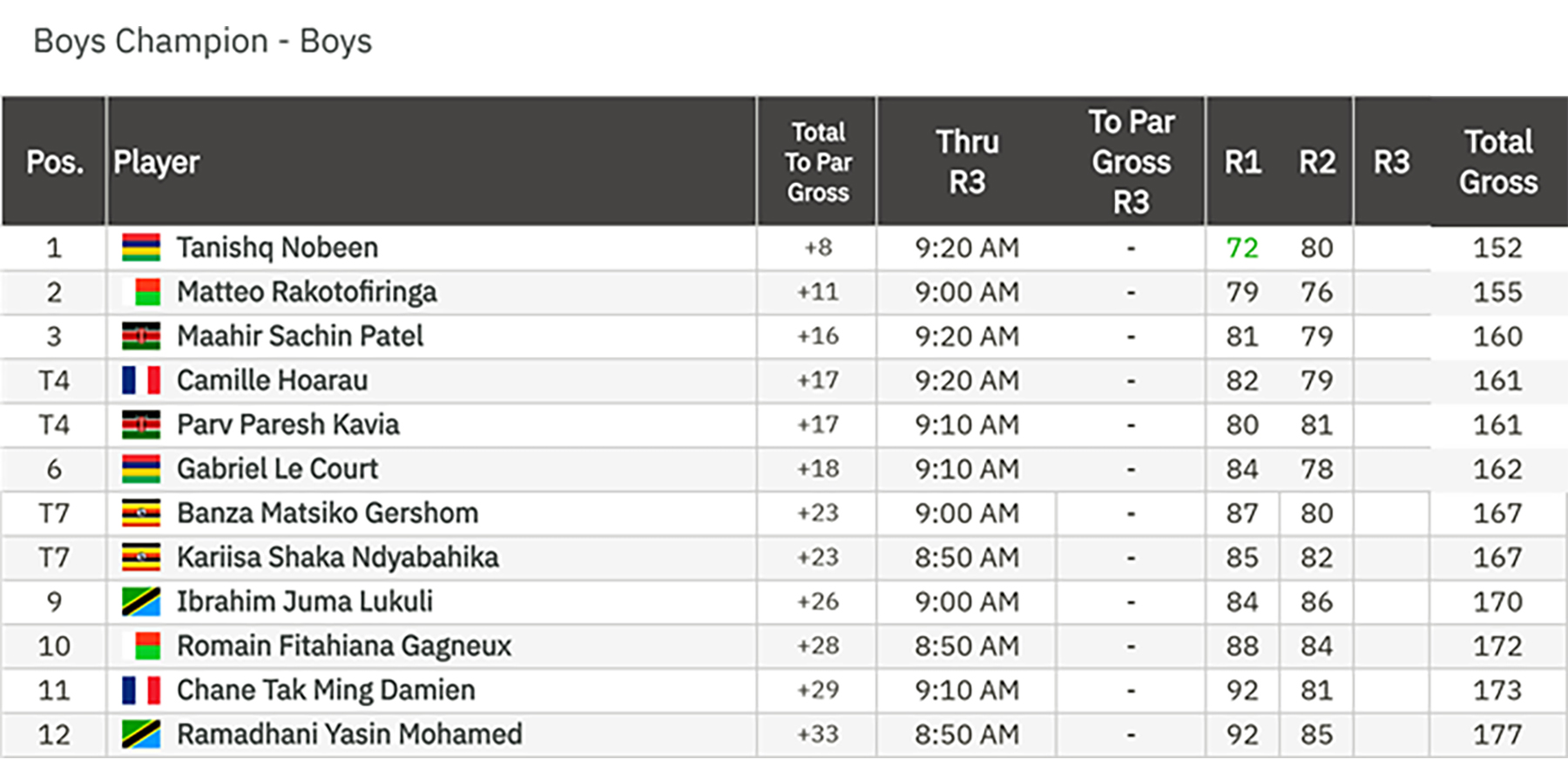Open player Tanishq Nobeen's scorecard
This screenshot has width=1568, height=780.
(x=277, y=248)
